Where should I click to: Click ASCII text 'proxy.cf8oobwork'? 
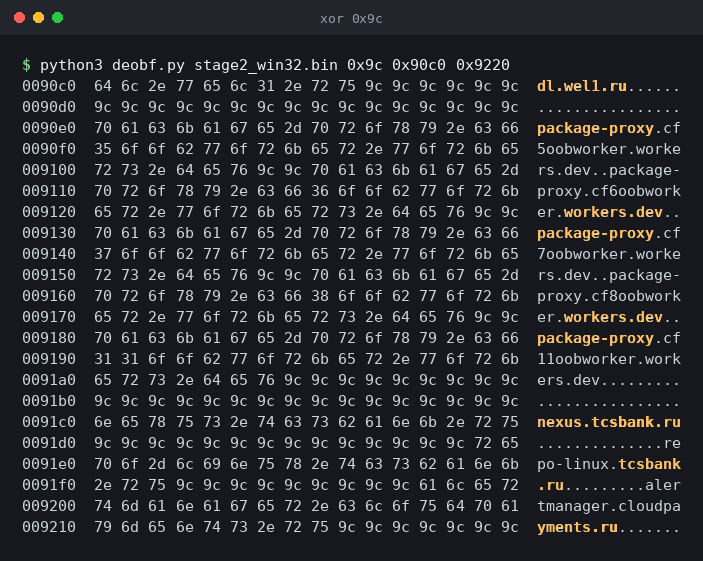coord(608,296)
